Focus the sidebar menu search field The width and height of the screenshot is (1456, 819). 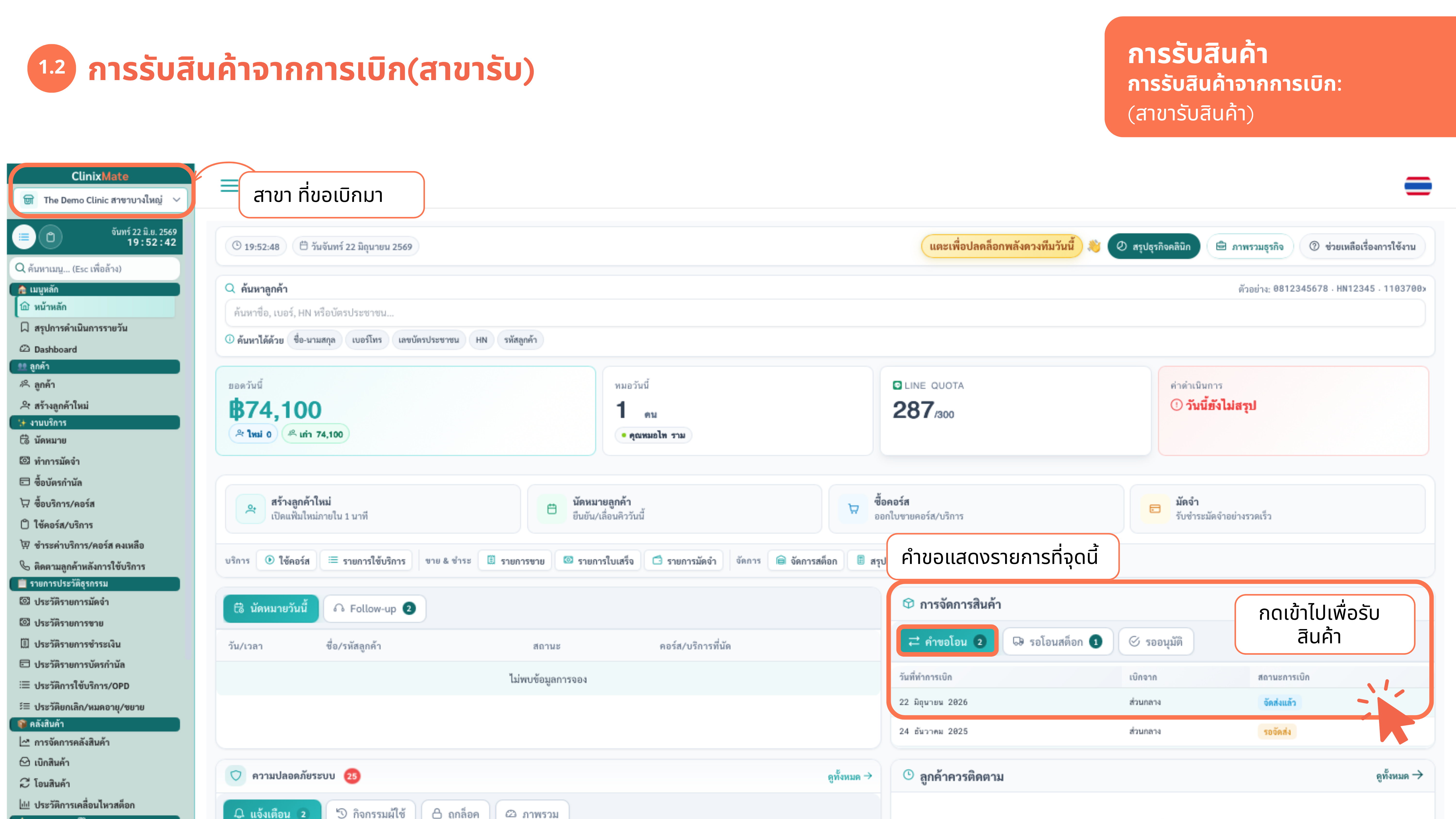pyautogui.click(x=95, y=268)
